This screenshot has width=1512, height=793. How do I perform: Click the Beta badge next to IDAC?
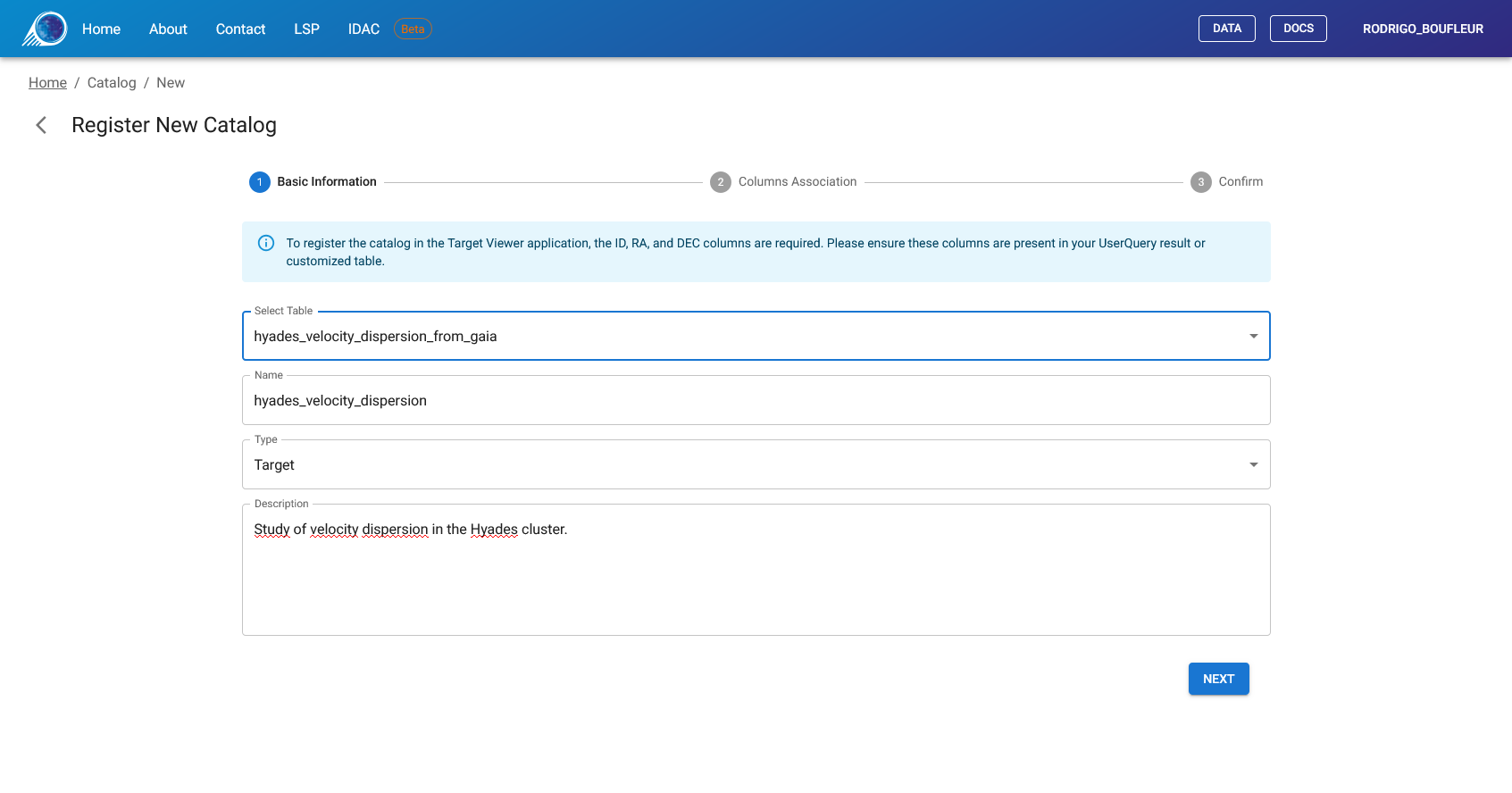[x=413, y=29]
